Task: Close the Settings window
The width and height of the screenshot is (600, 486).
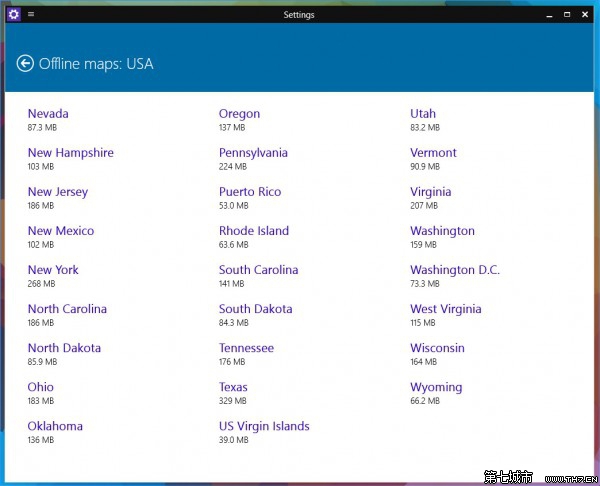Action: pyautogui.click(x=586, y=15)
